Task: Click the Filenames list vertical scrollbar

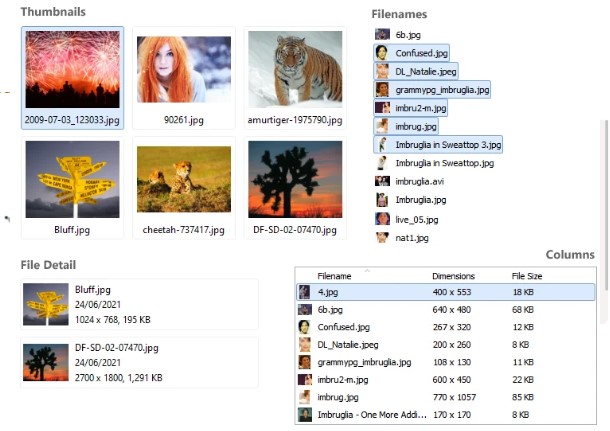Action: 603,180
